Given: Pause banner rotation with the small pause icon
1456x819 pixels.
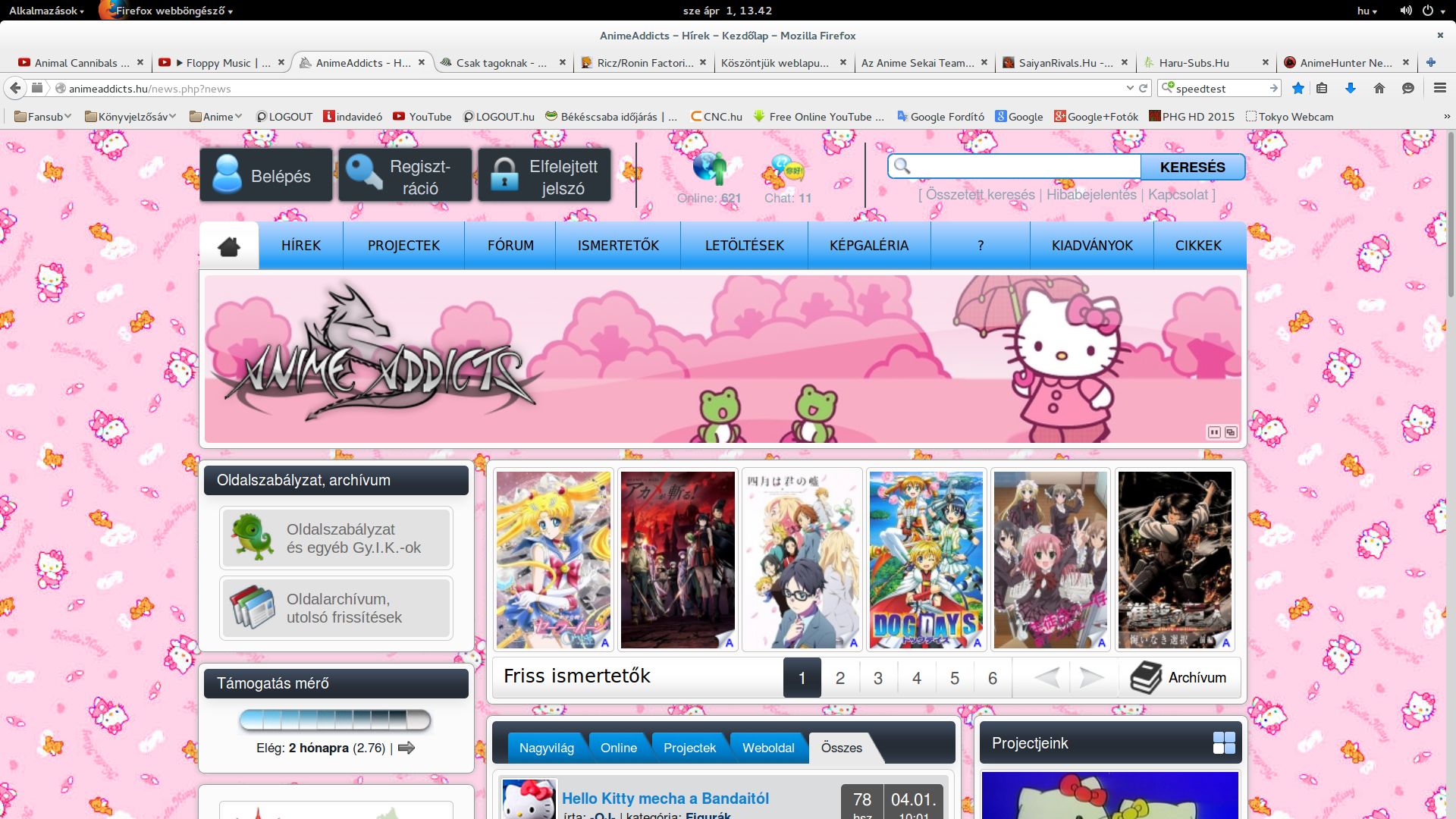Looking at the screenshot, I should tap(1214, 432).
